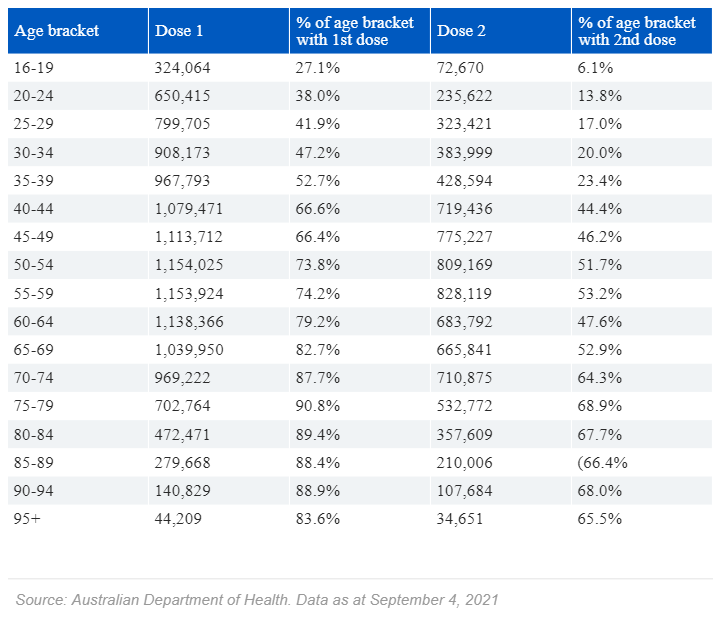Select the 95+ age bracket cell
This screenshot has height=618, width=715.
29,519
